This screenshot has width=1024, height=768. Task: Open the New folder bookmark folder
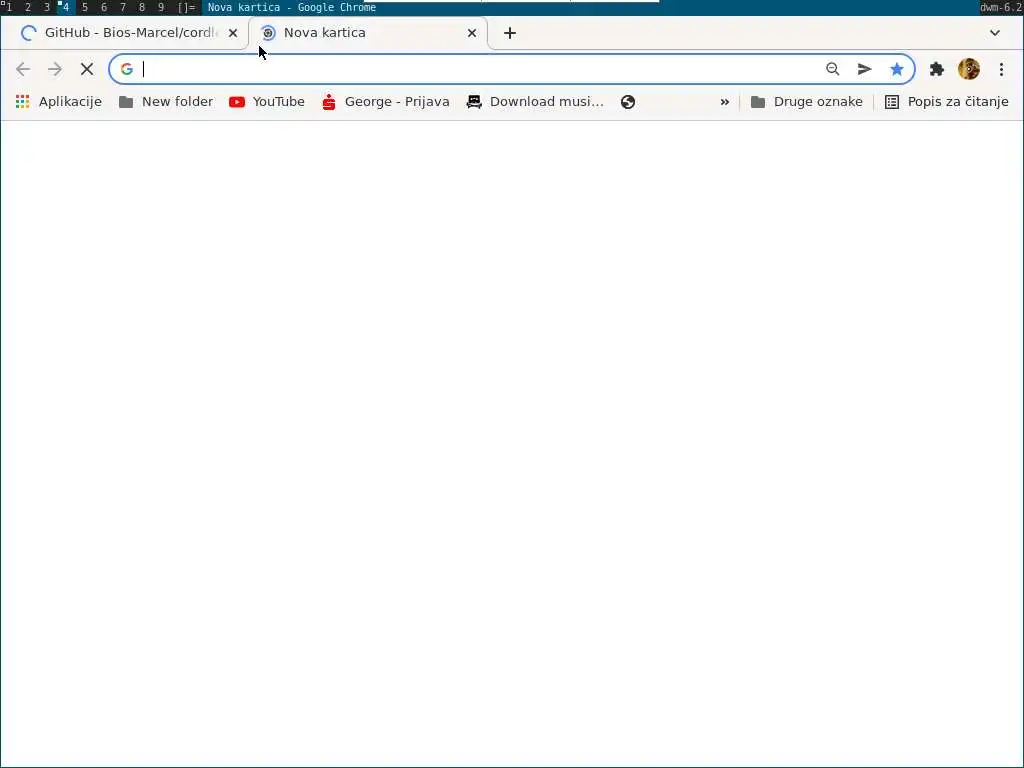tap(166, 102)
